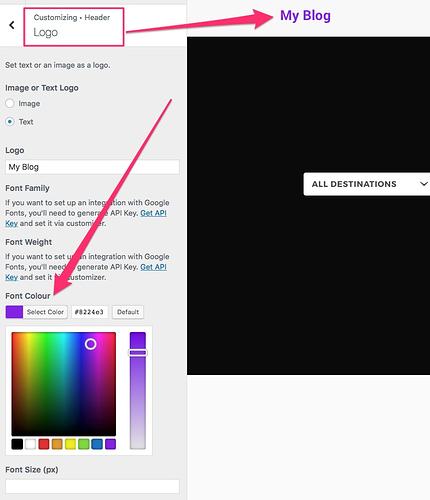Click the purple current color preview swatch
430x500 pixels.
14,312
